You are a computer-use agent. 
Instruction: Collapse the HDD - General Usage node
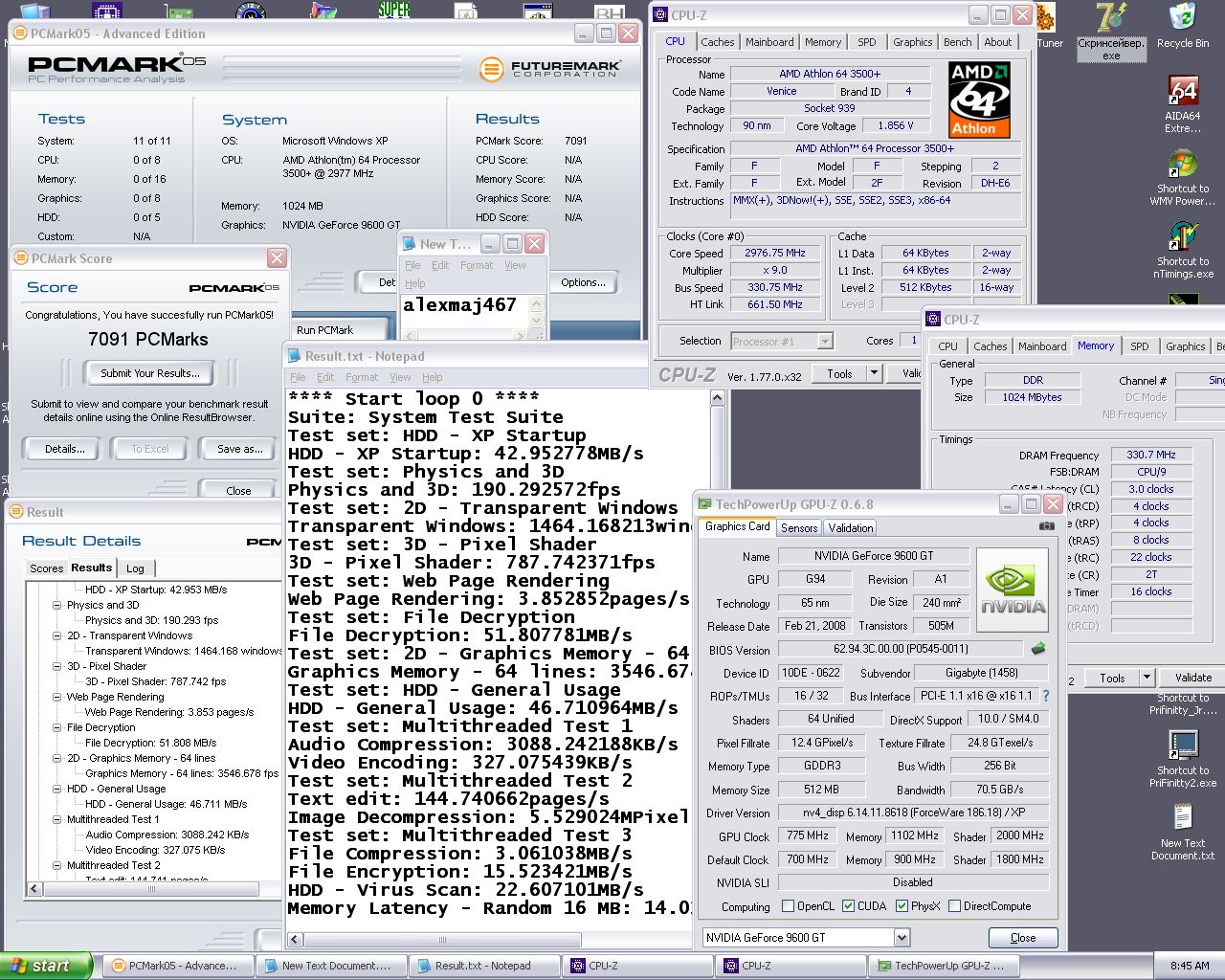(x=57, y=789)
